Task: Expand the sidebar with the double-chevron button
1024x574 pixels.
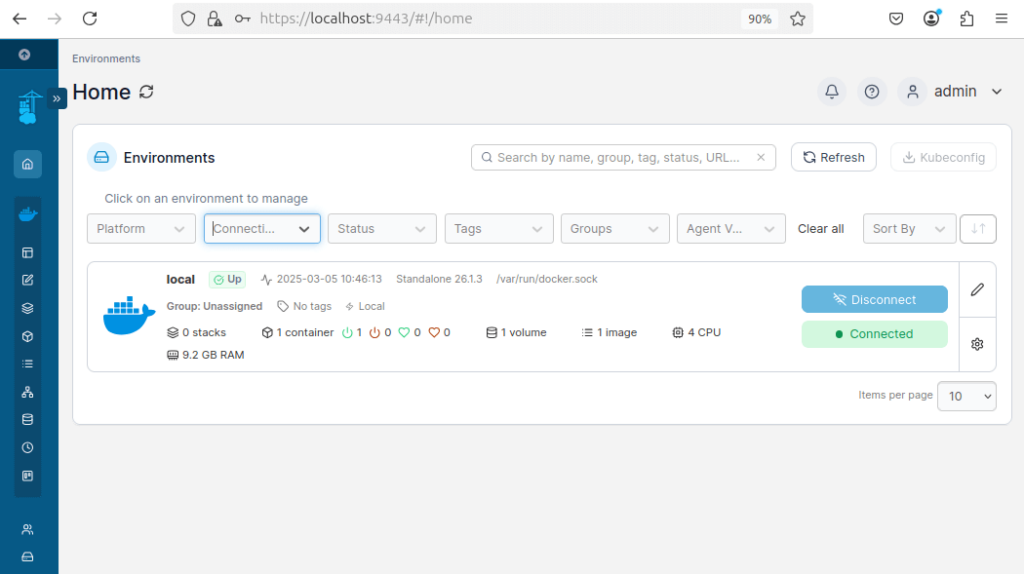Action: pyautogui.click(x=57, y=98)
